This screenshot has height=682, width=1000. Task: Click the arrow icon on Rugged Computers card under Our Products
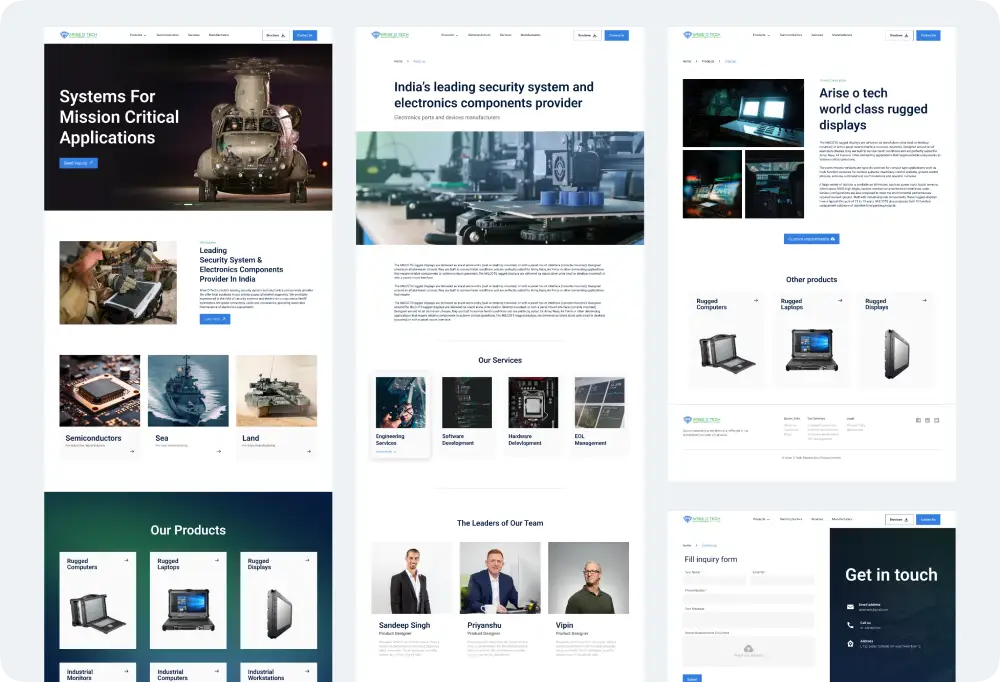(126, 561)
